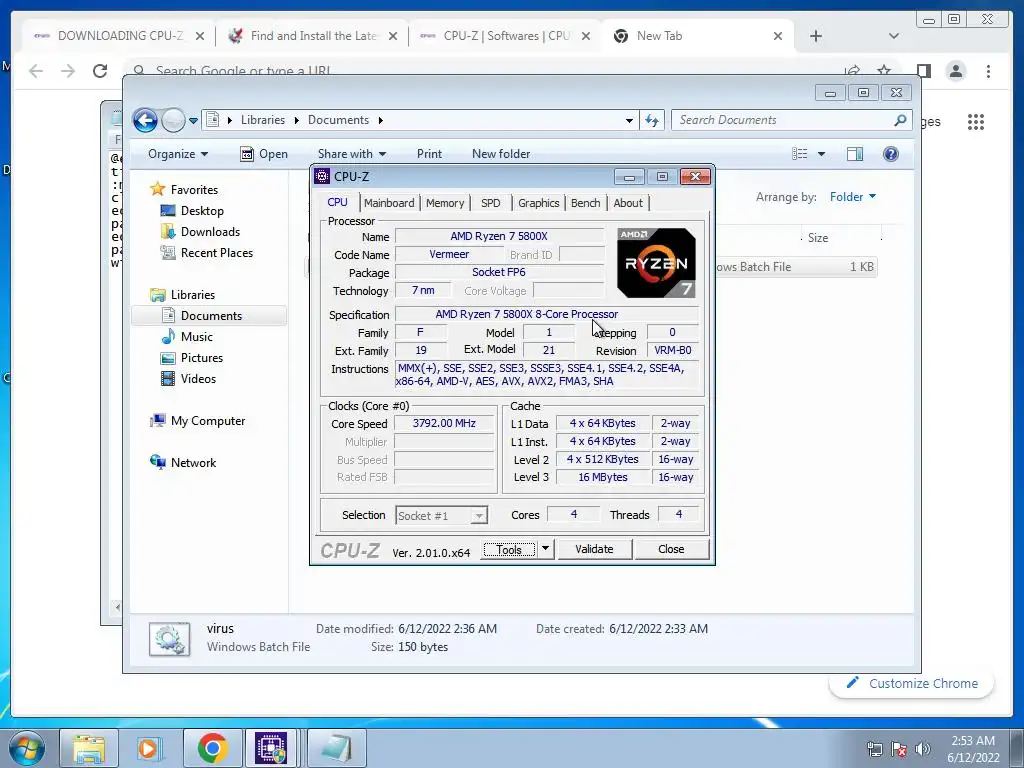
Task: Bookmark page with the star icon
Action: coord(884,70)
